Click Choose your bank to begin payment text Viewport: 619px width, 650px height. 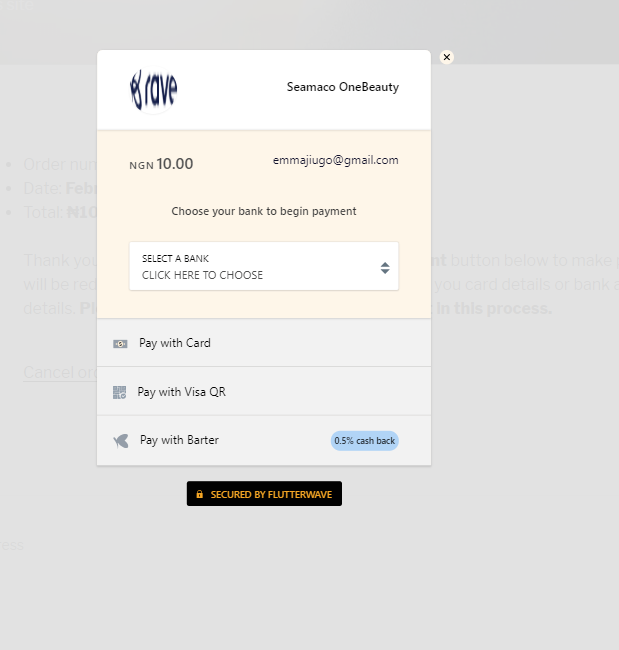[x=264, y=211]
